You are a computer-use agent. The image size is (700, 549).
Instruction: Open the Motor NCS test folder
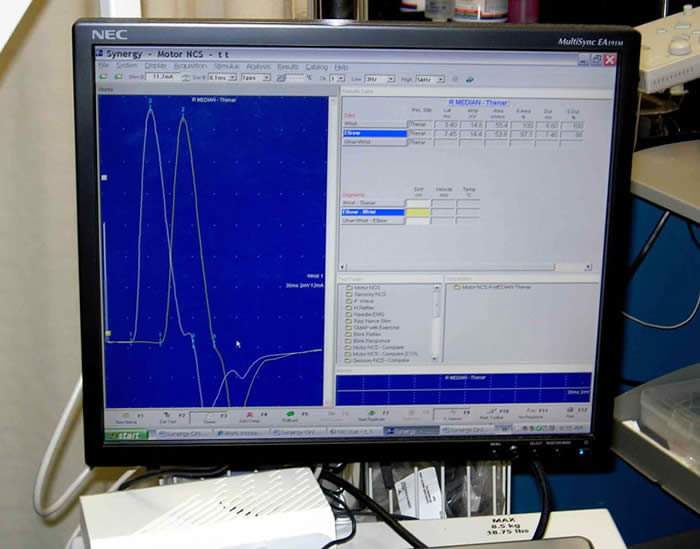[362, 287]
